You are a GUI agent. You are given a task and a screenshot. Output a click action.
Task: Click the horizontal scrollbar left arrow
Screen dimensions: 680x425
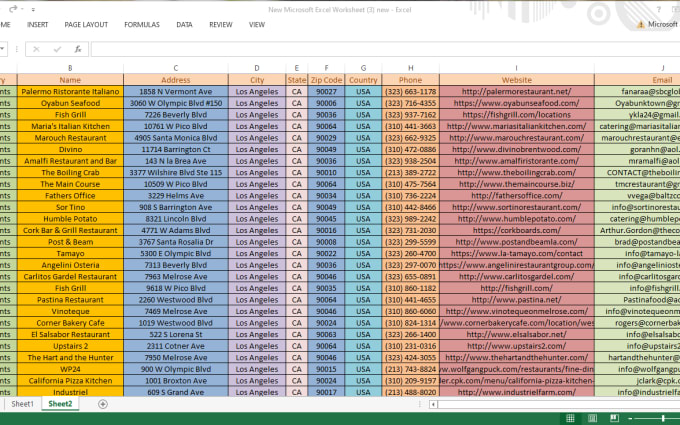click(433, 404)
